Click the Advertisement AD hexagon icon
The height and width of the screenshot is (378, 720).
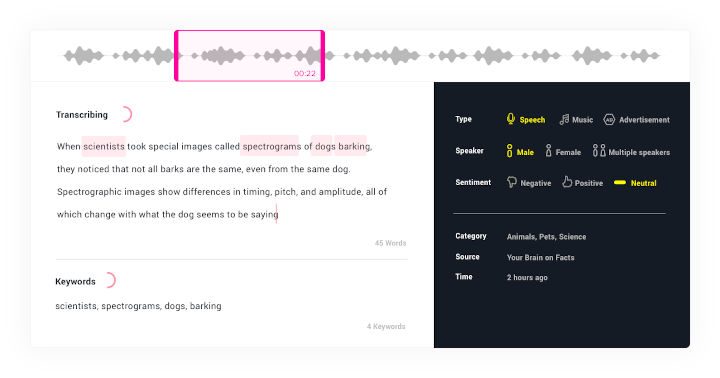(x=609, y=119)
